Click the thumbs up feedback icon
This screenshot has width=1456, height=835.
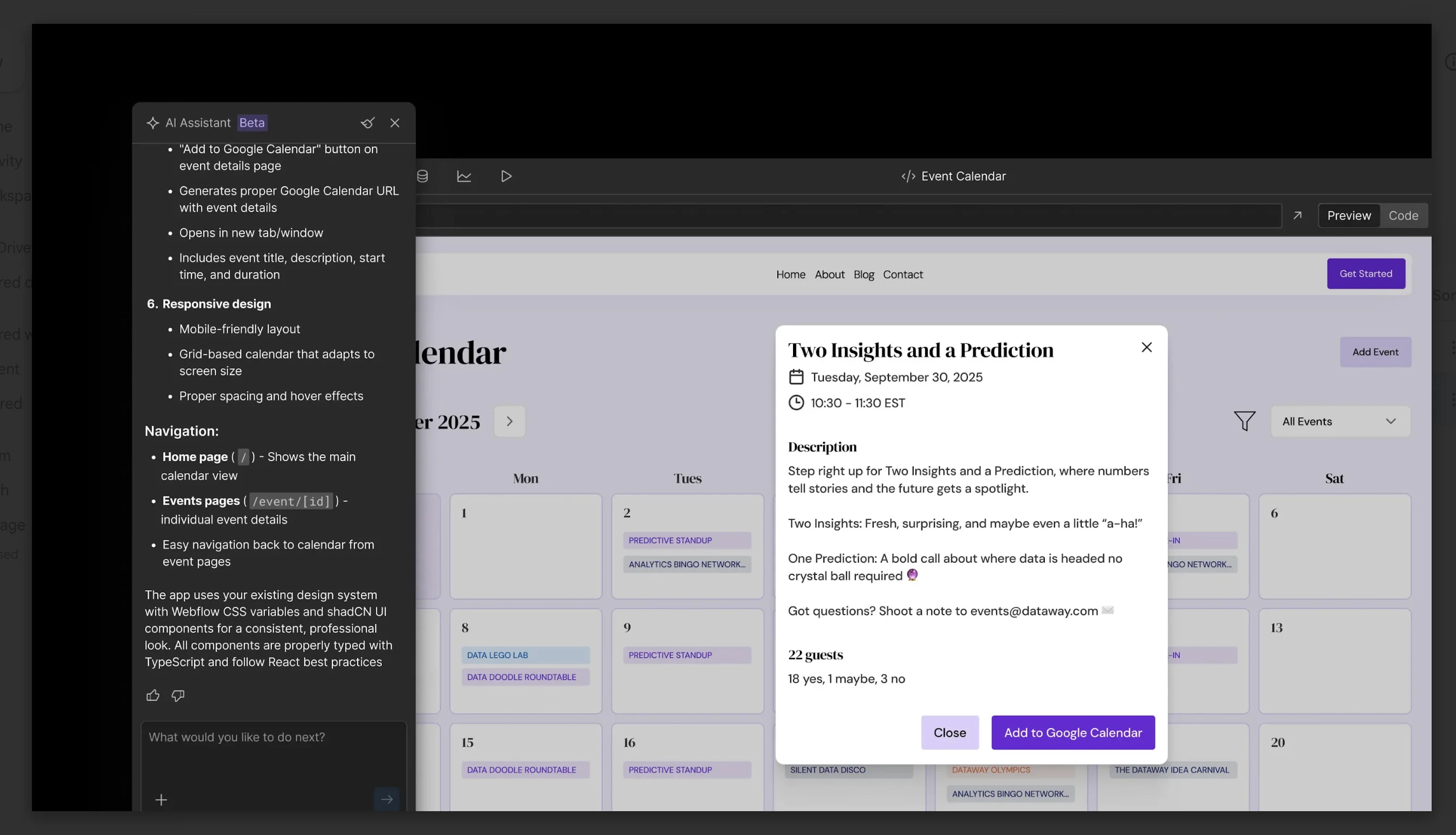(153, 696)
